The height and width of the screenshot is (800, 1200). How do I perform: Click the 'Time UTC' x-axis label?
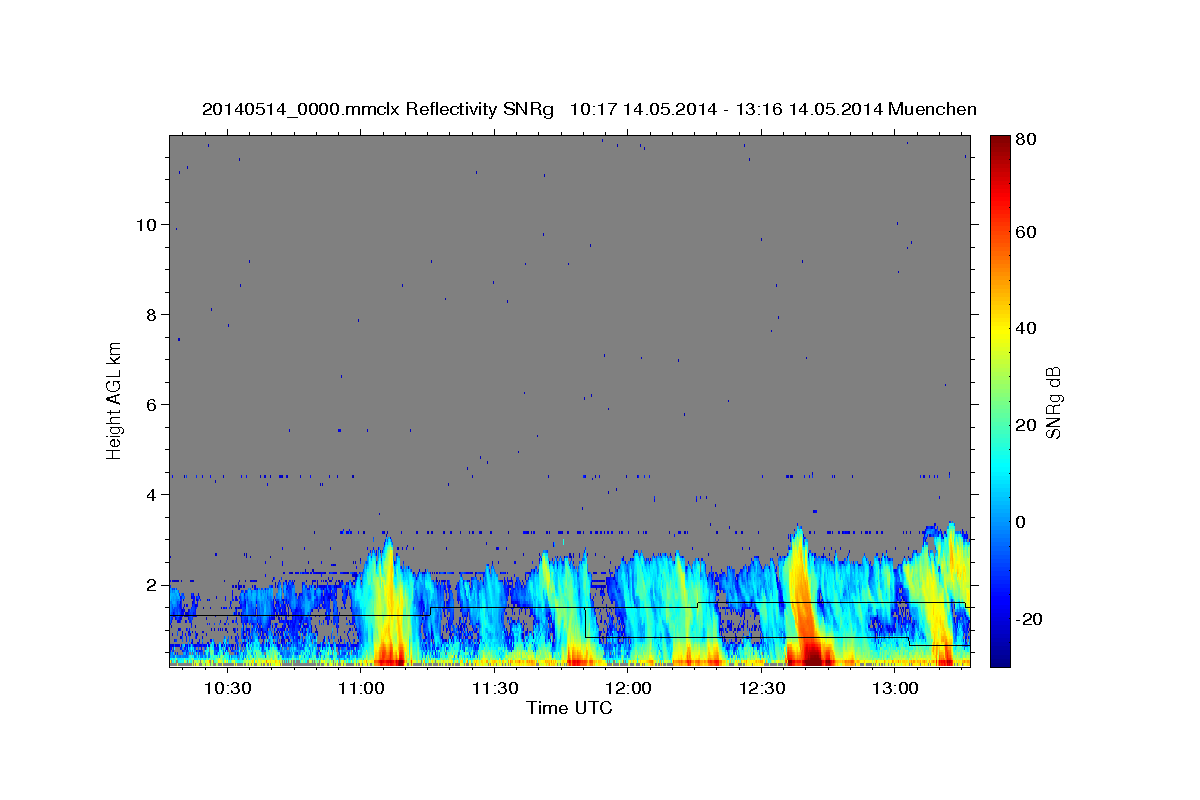pyautogui.click(x=569, y=708)
